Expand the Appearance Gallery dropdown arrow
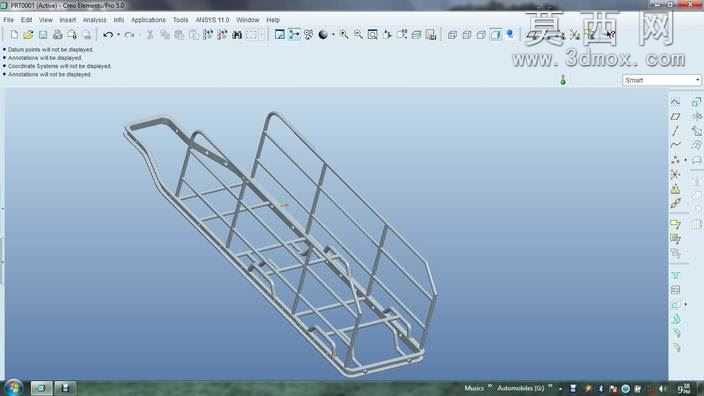 point(333,35)
